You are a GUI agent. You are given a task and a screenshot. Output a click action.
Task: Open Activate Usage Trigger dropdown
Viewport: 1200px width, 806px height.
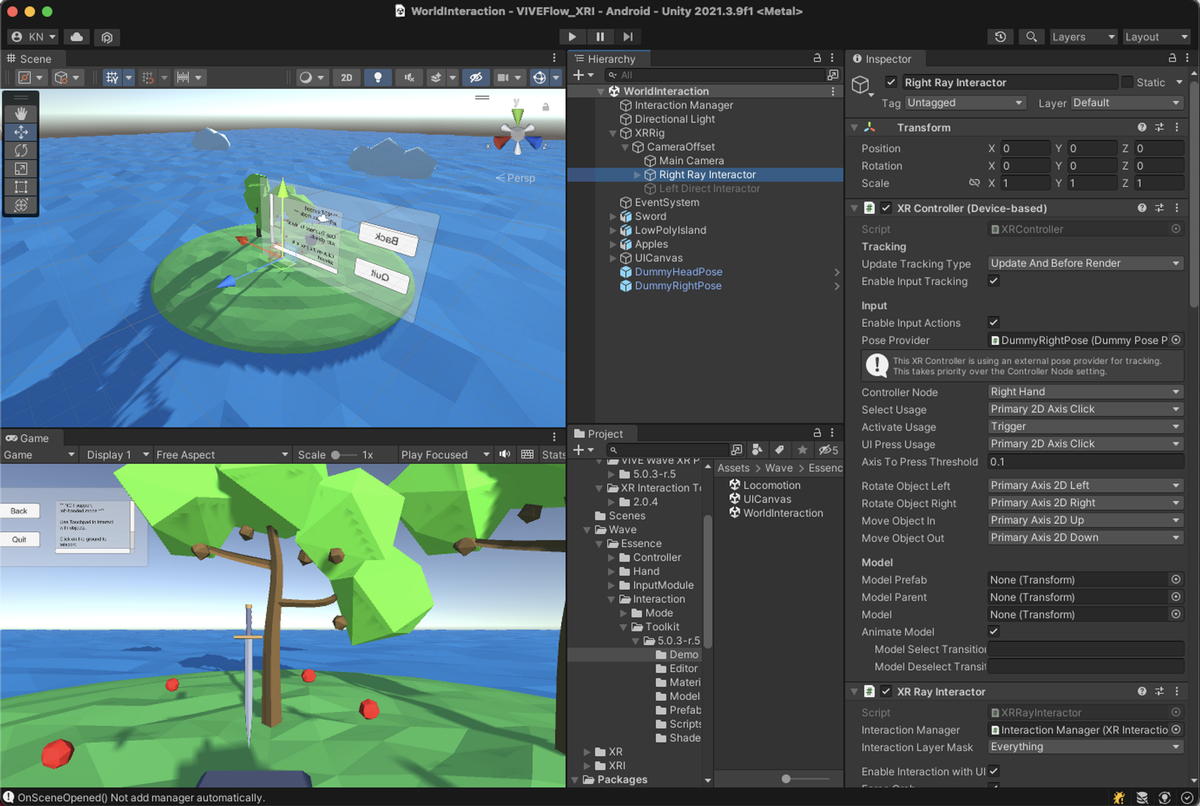point(1086,426)
